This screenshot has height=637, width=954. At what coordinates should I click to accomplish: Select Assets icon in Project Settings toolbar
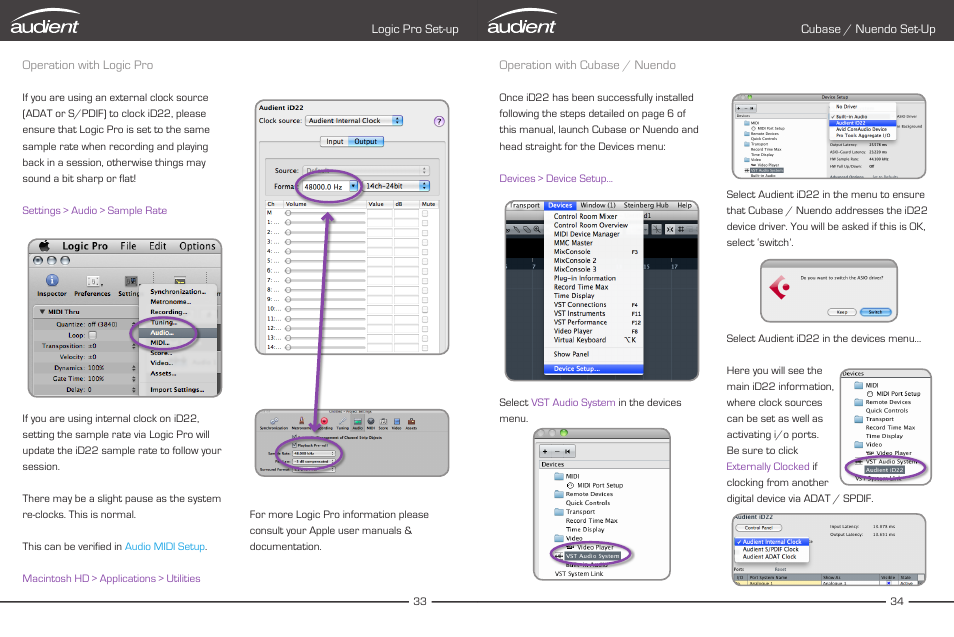coord(411,421)
